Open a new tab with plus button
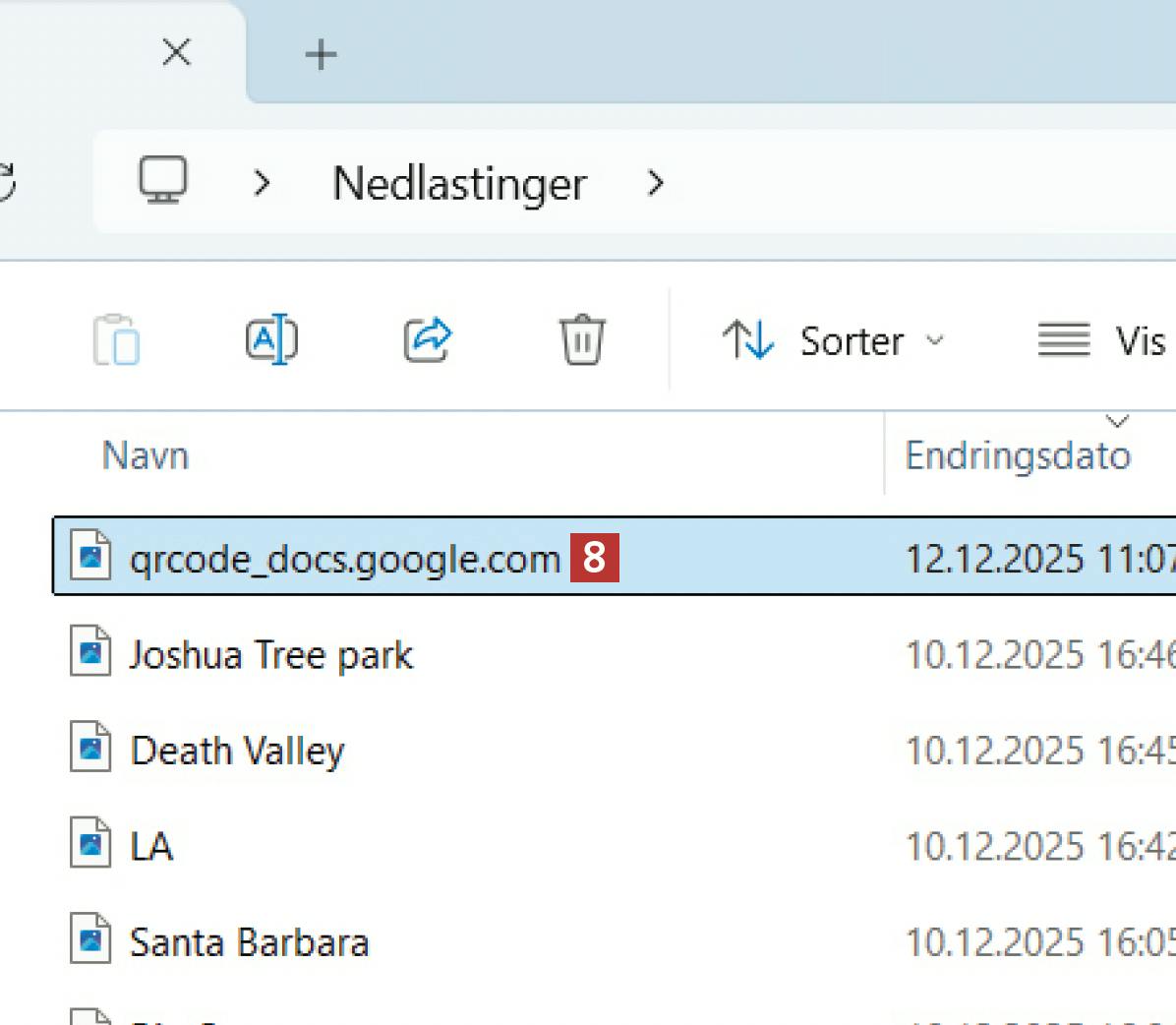Screen dimensions: 1176x1025 tap(321, 54)
